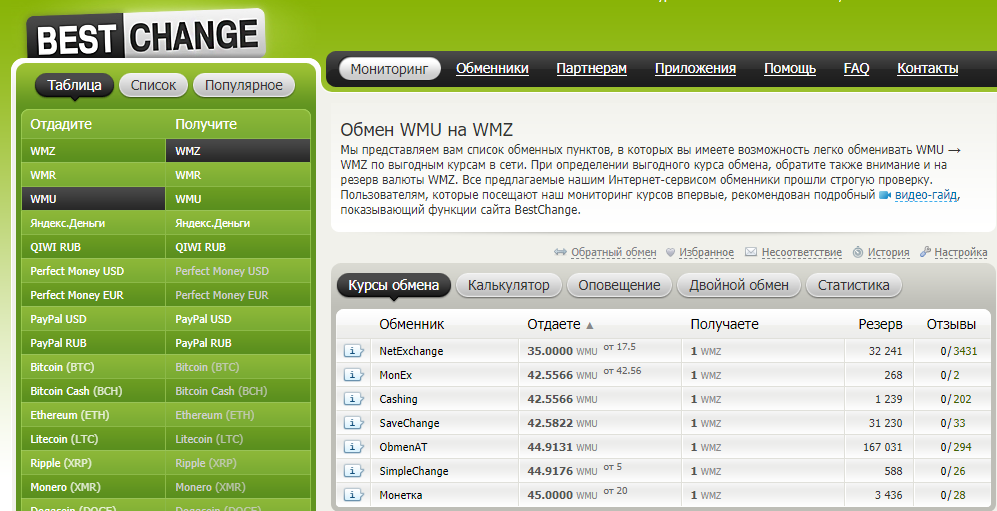The width and height of the screenshot is (997, 511).
Task: Click the BestChange logo
Action: 146,34
